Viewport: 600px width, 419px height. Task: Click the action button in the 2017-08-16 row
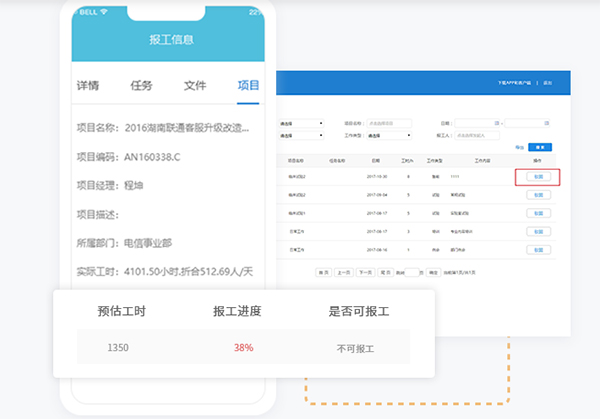[538, 250]
